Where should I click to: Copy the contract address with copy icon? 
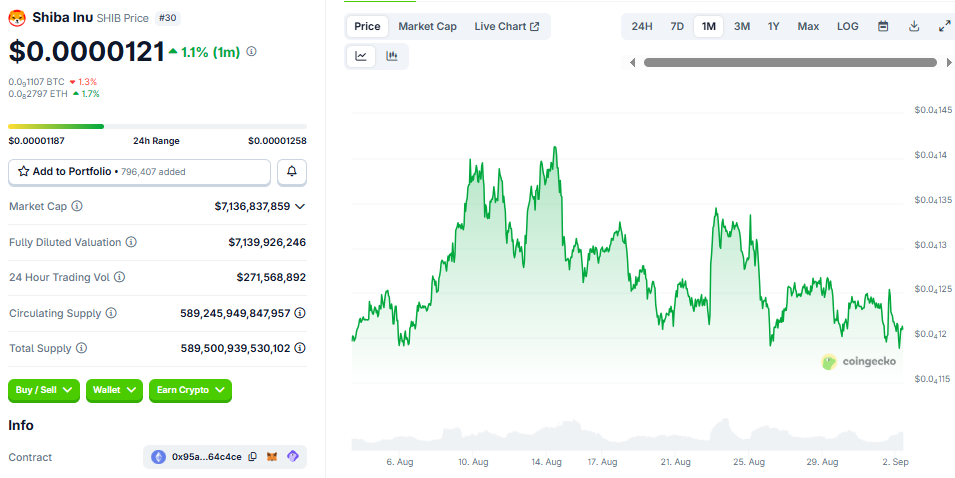click(x=253, y=457)
